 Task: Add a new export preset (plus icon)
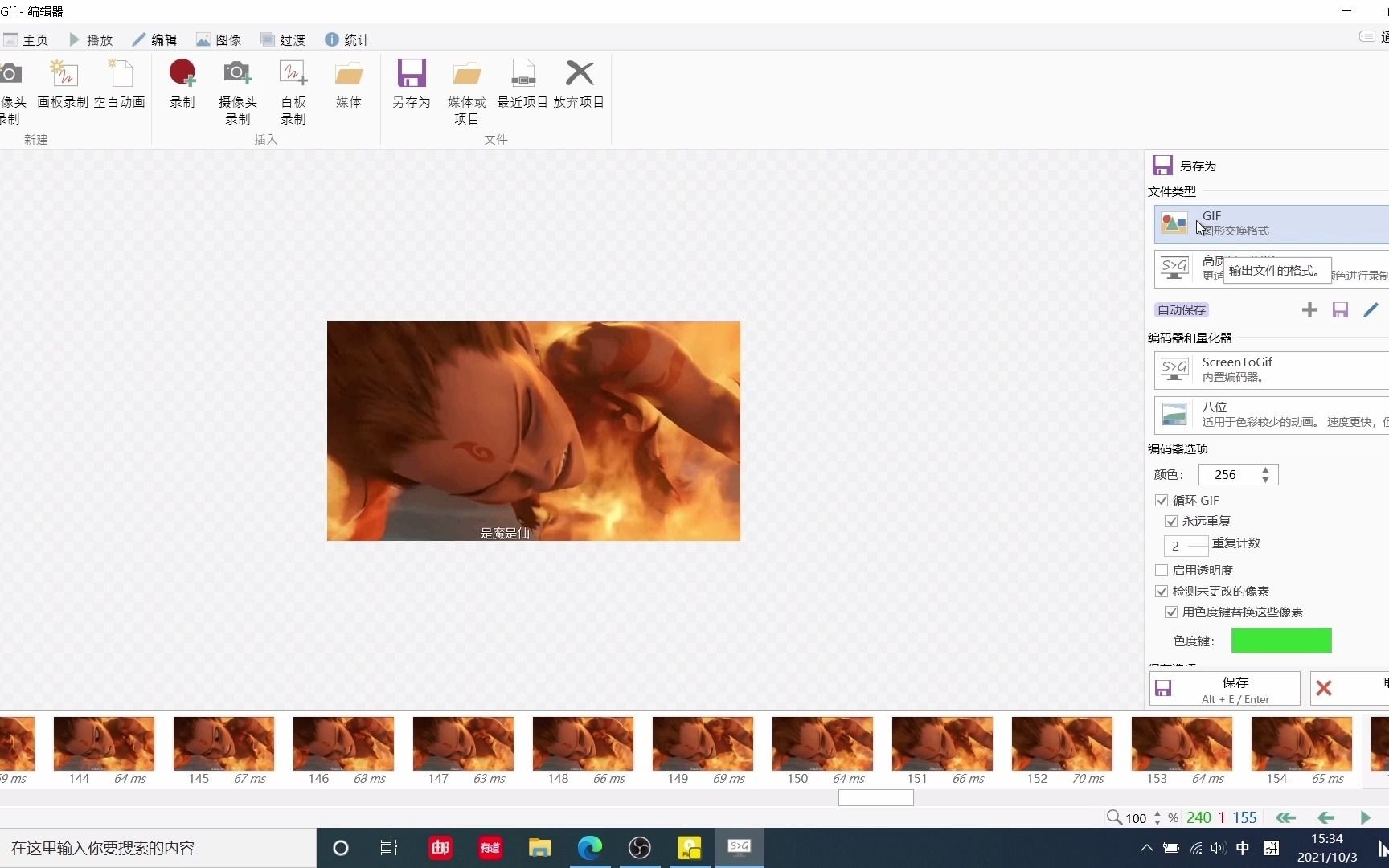(x=1309, y=310)
